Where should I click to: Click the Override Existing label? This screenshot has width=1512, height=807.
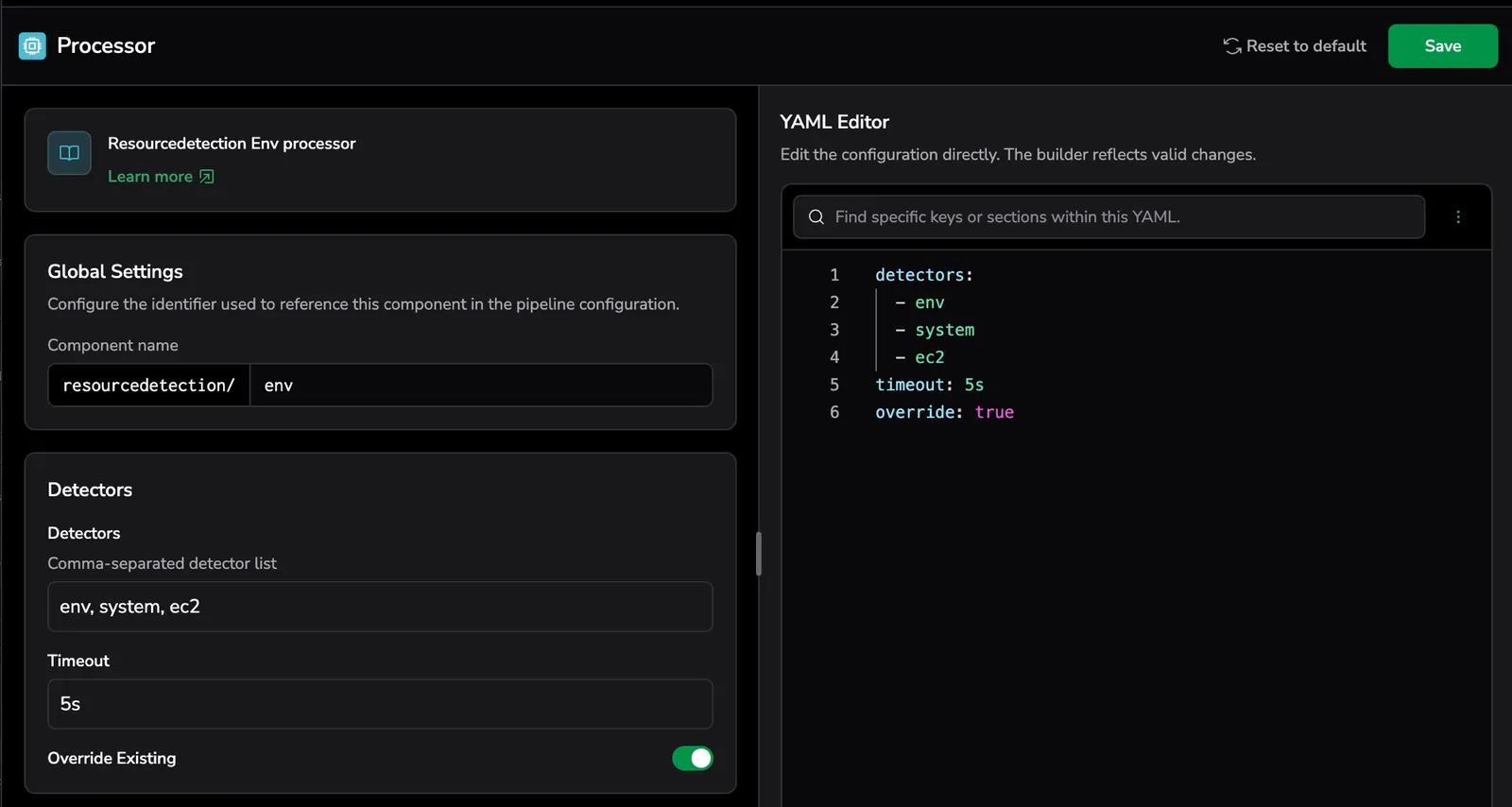[x=112, y=758]
